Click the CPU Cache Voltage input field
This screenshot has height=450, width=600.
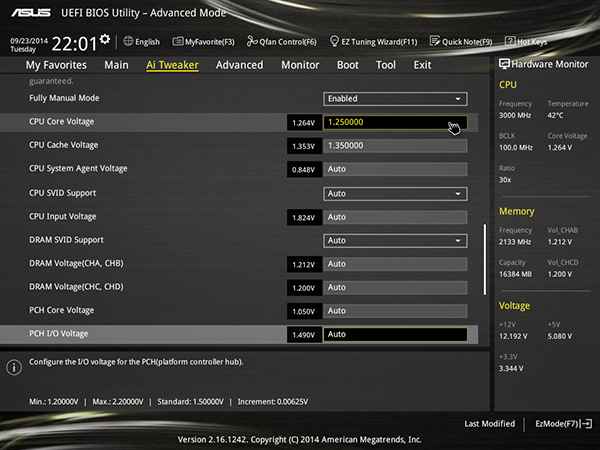point(395,146)
